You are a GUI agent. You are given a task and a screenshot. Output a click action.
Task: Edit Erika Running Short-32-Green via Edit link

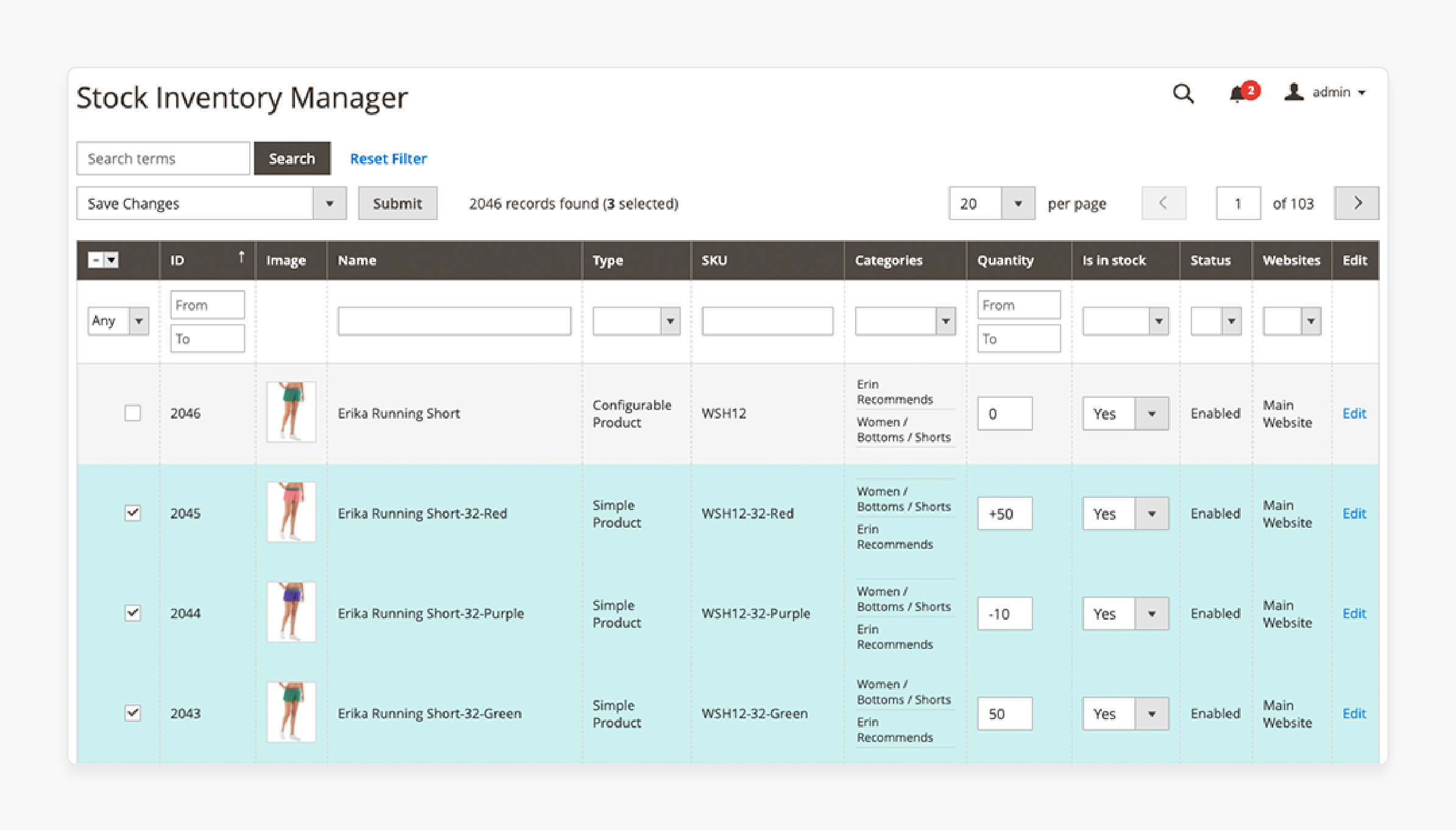tap(1354, 713)
